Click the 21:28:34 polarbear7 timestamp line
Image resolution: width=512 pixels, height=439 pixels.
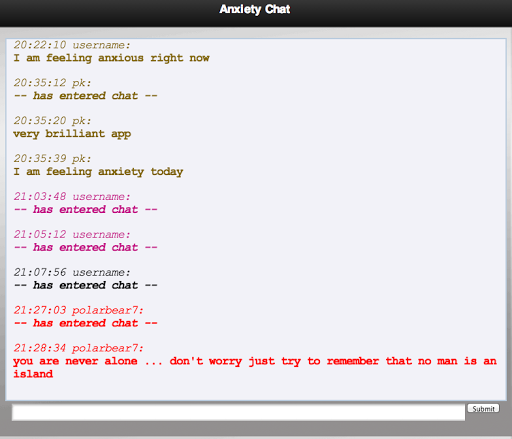[79, 348]
